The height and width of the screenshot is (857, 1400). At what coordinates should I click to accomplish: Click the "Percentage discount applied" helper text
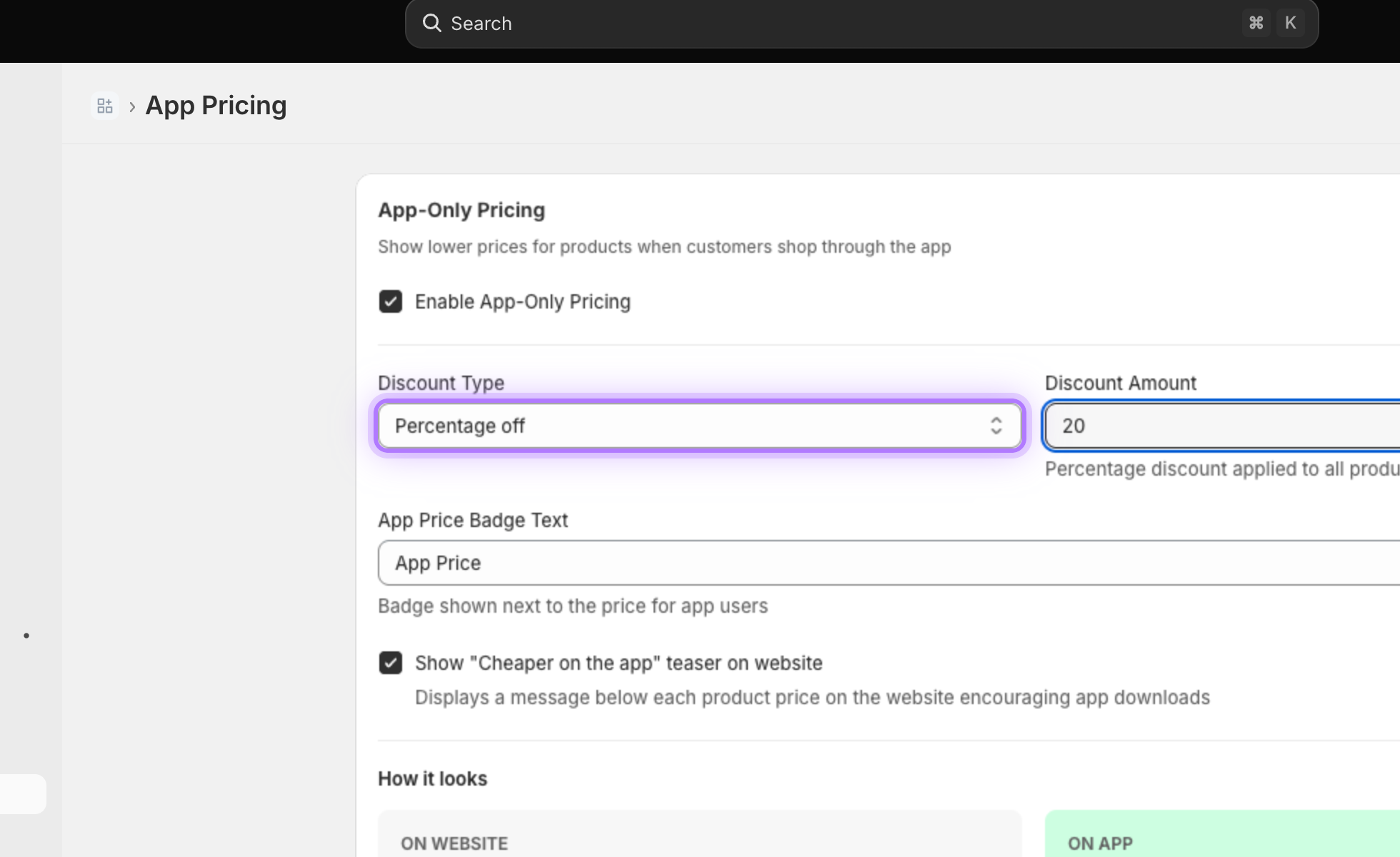pyautogui.click(x=1222, y=468)
